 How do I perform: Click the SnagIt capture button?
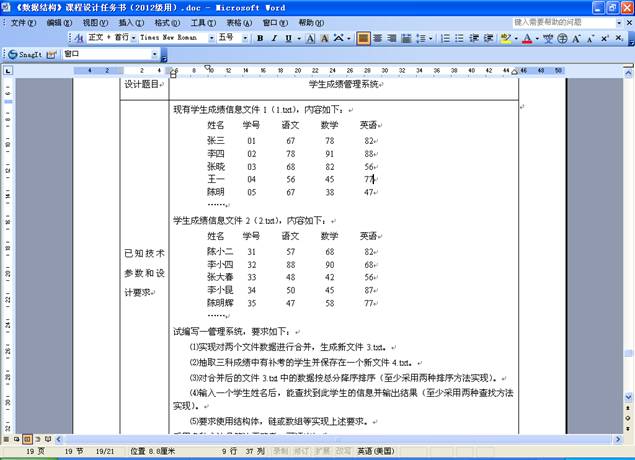click(25, 54)
